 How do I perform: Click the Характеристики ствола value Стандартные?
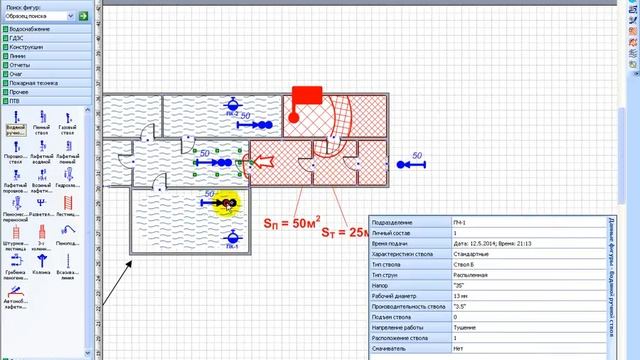click(529, 254)
